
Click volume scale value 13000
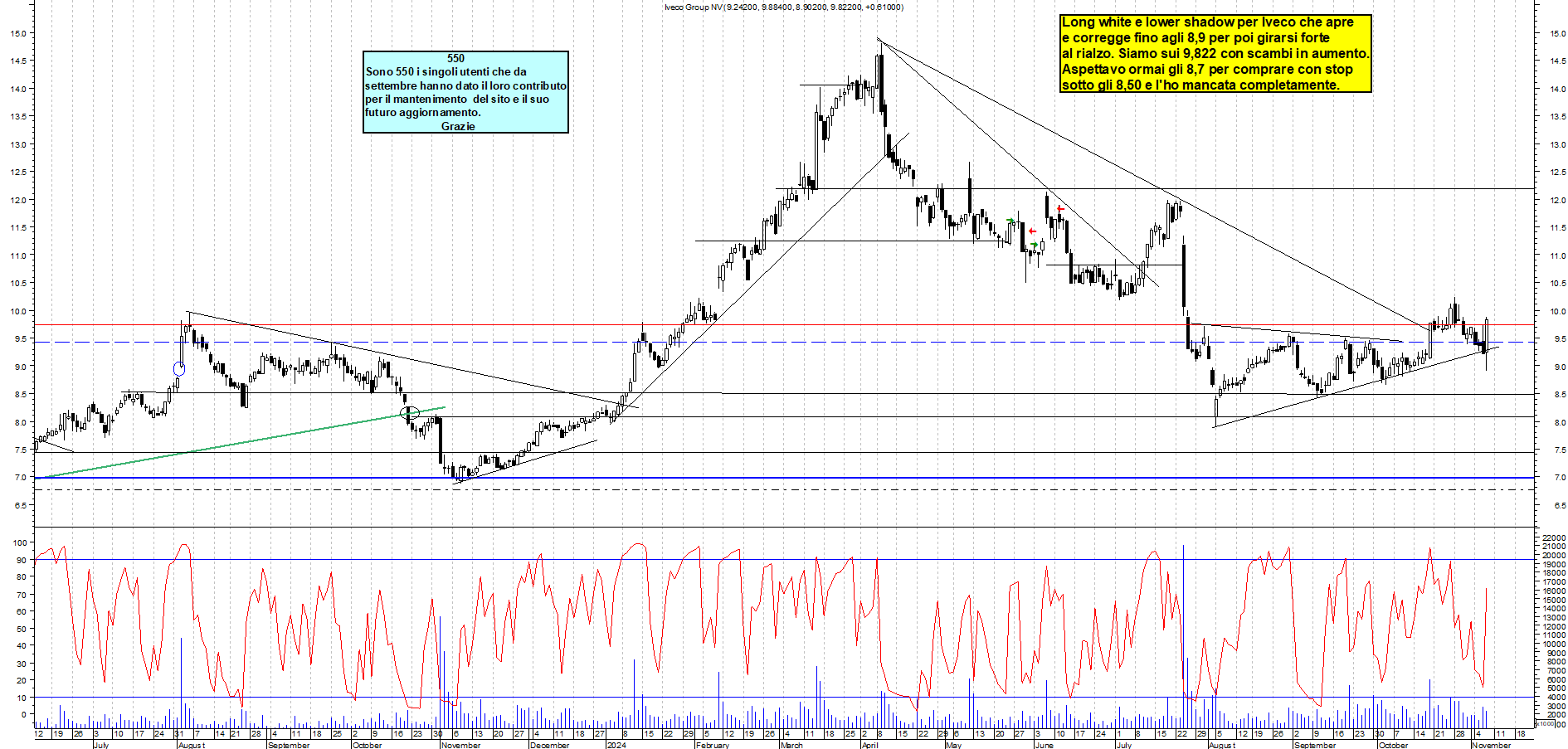click(1553, 618)
